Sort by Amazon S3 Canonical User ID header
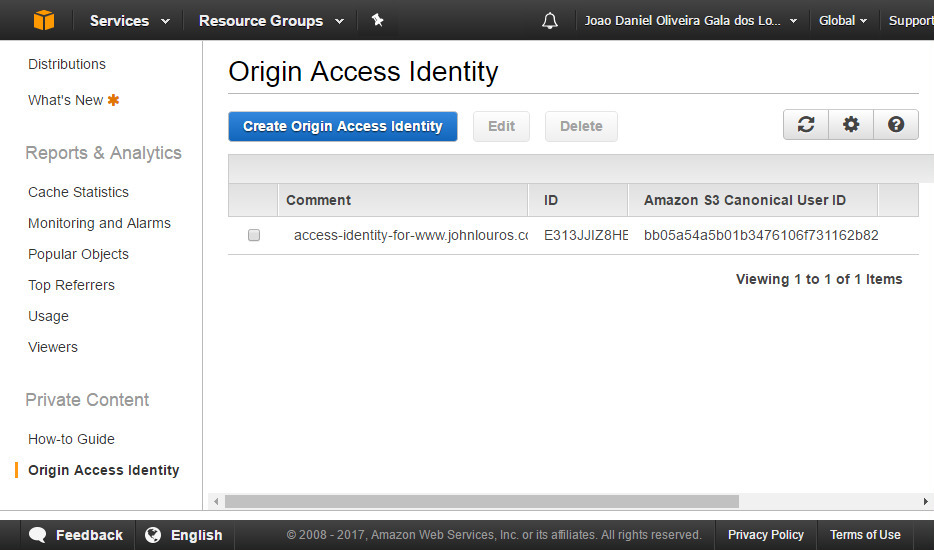934x550 pixels. pyautogui.click(x=753, y=200)
